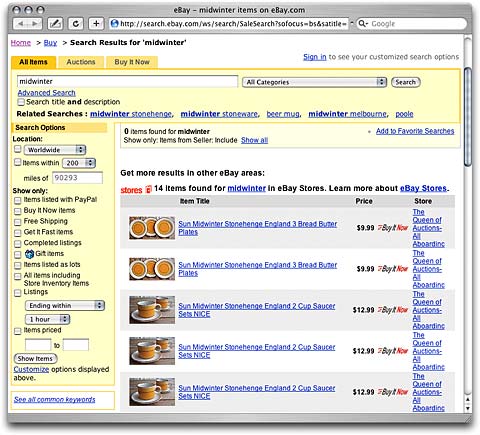Click the $9.99 first Buy It Now logo
480x435 pixels.
point(393,228)
